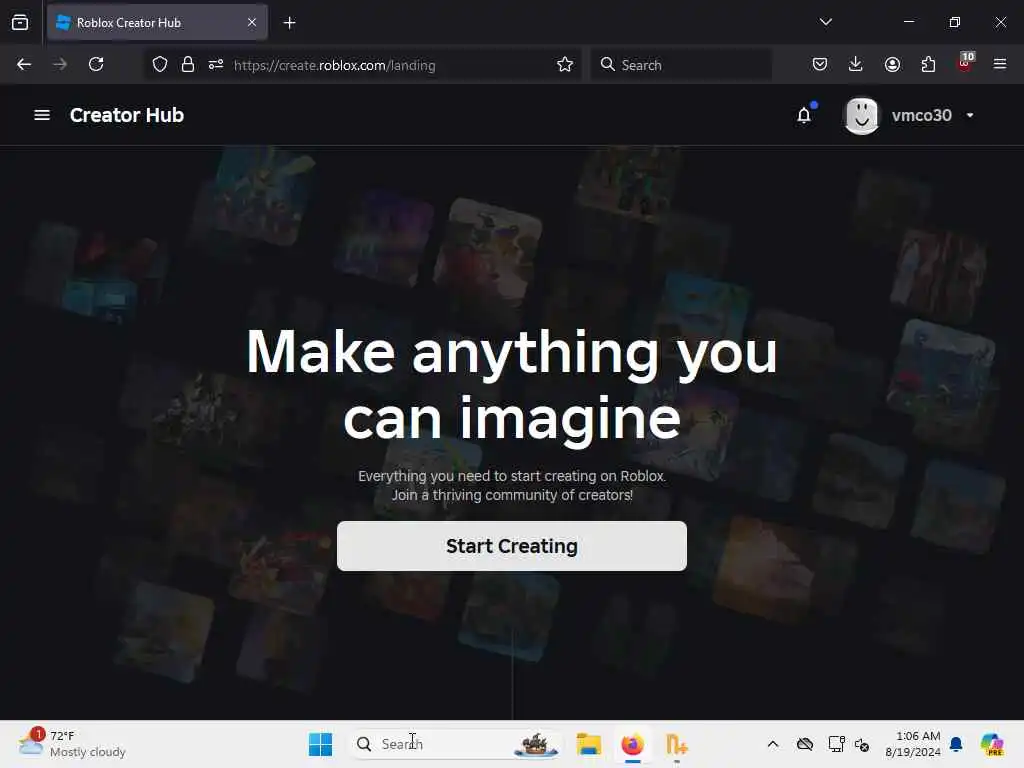Select the Roblox Creator Hub tab
This screenshot has height=768, width=1024.
click(157, 23)
